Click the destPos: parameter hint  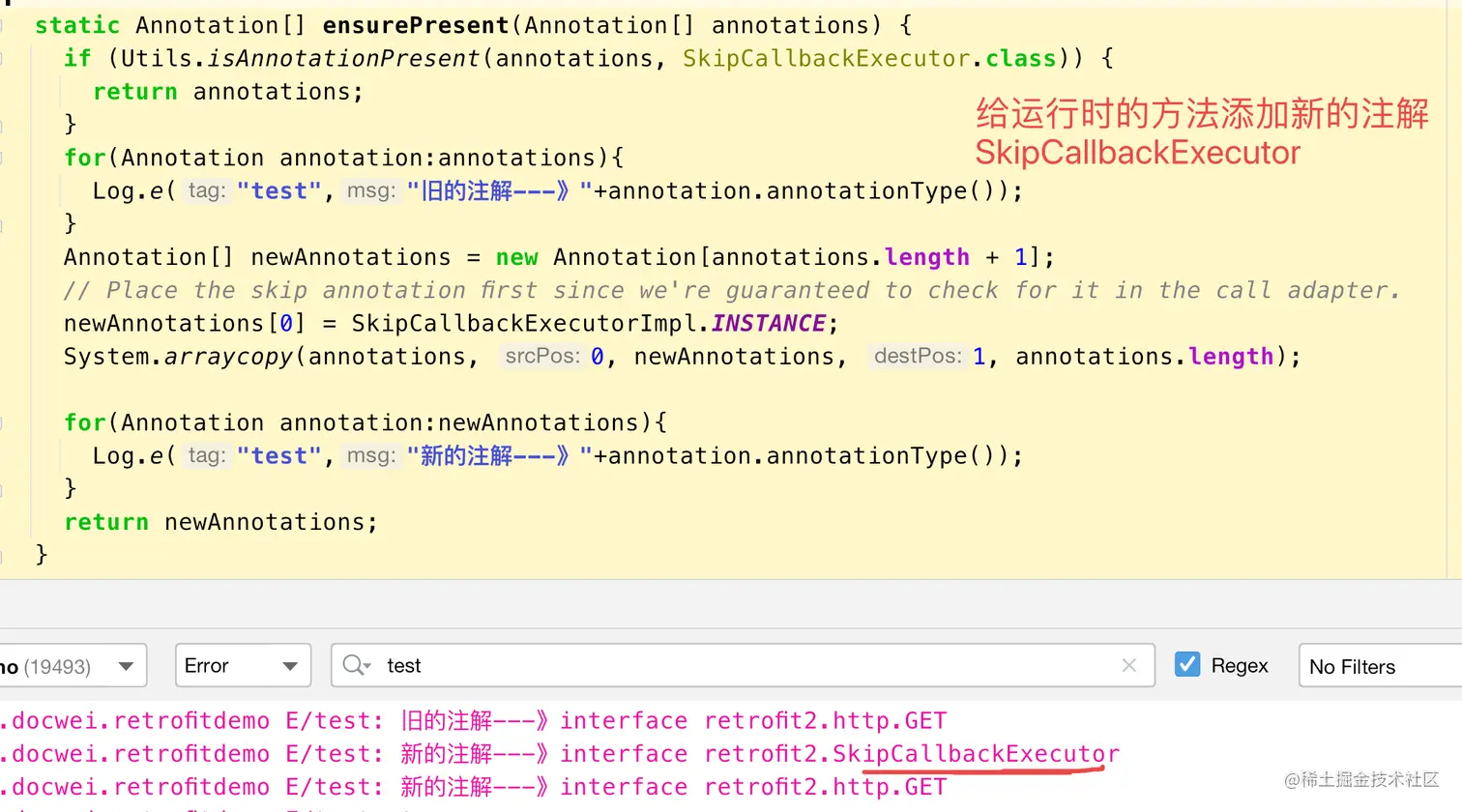point(918,357)
